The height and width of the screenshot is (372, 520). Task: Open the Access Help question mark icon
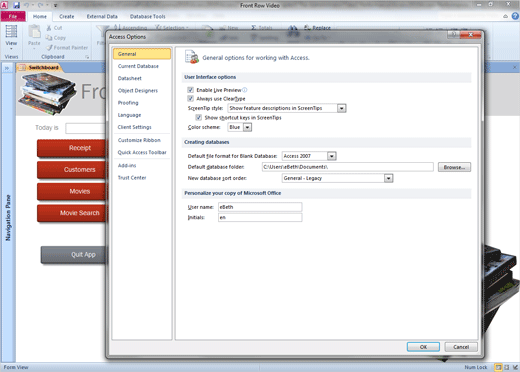tap(515, 16)
